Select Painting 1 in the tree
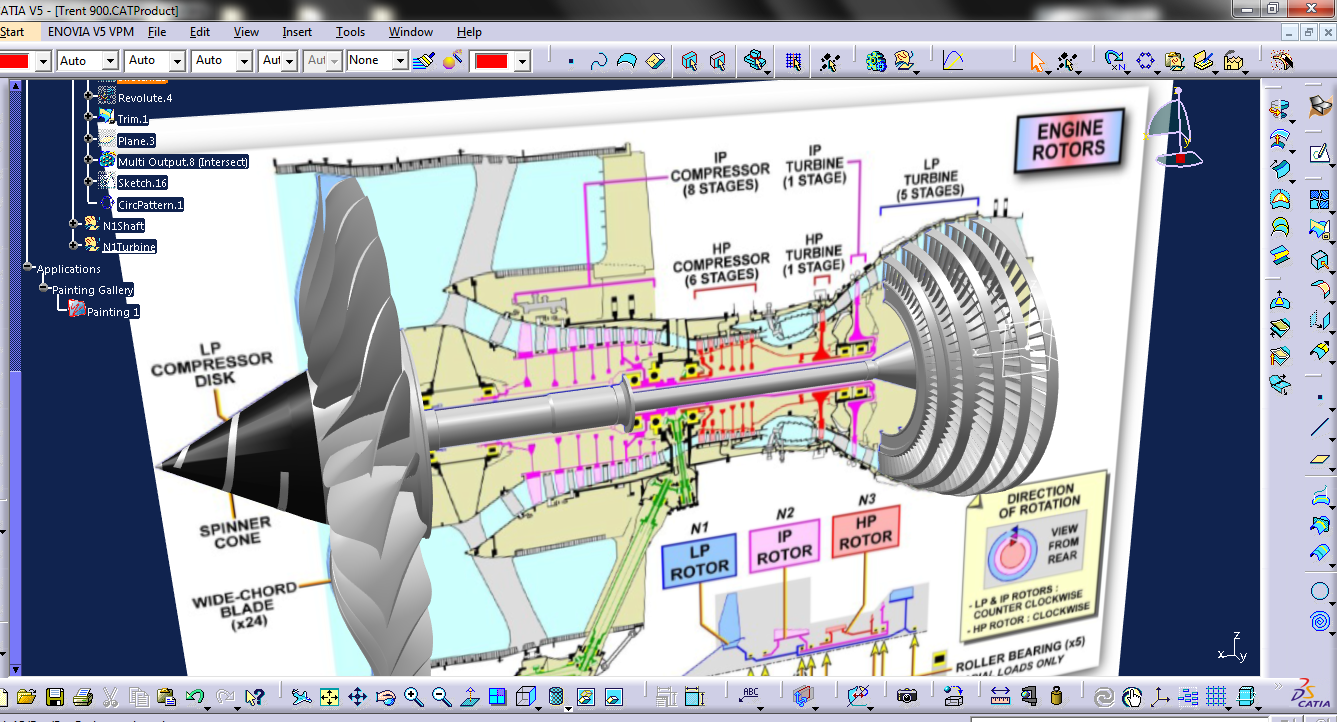The image size is (1337, 722). tap(113, 312)
